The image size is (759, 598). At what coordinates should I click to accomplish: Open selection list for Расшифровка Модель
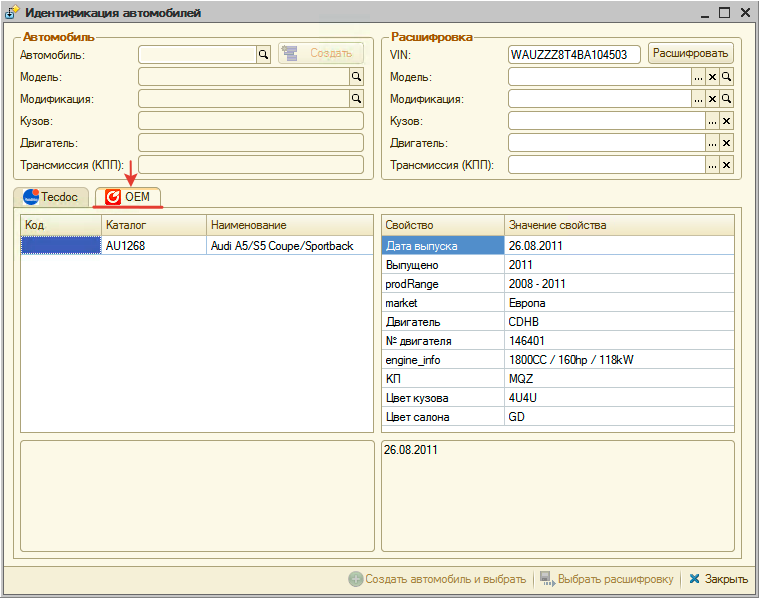(699, 77)
